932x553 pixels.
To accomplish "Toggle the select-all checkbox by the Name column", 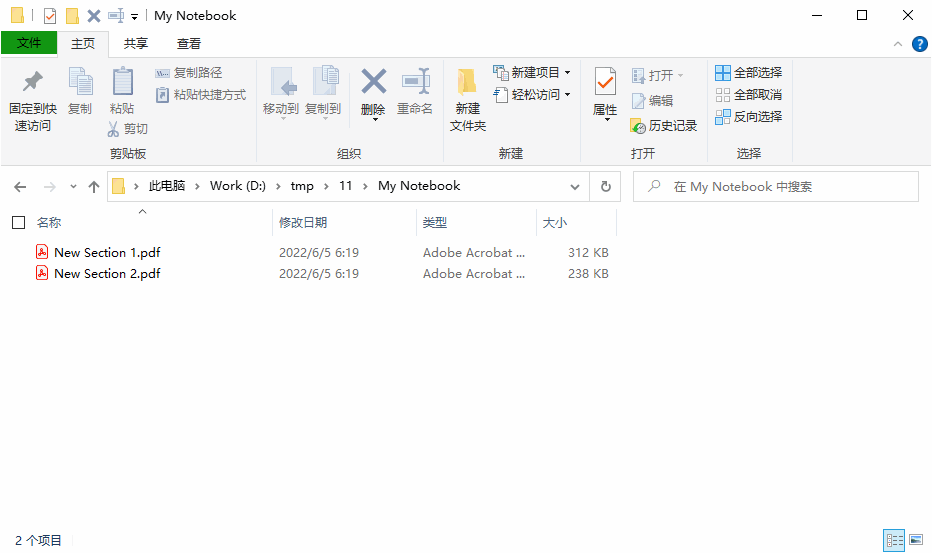I will point(19,222).
